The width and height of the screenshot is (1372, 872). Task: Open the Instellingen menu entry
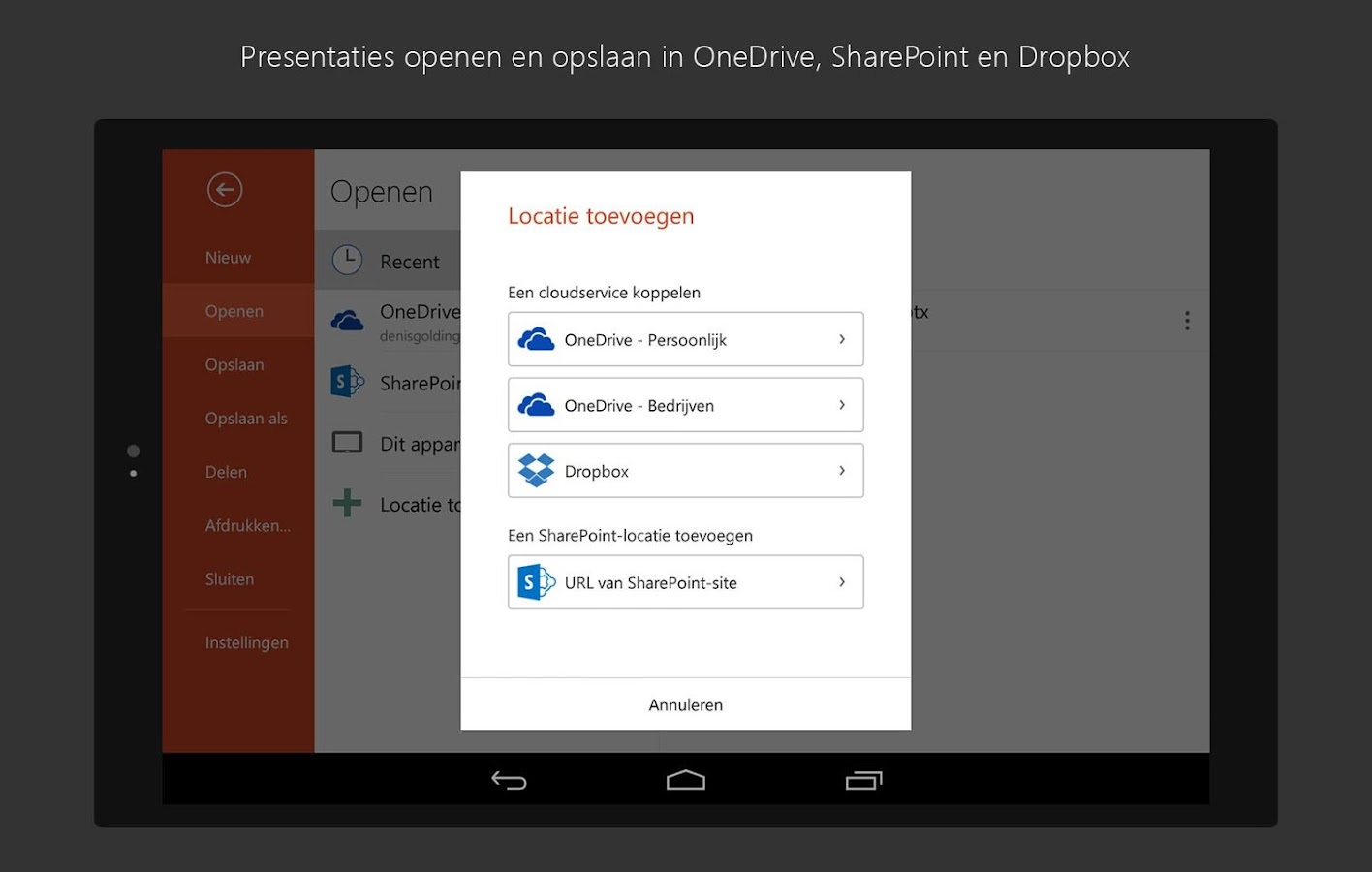point(246,641)
